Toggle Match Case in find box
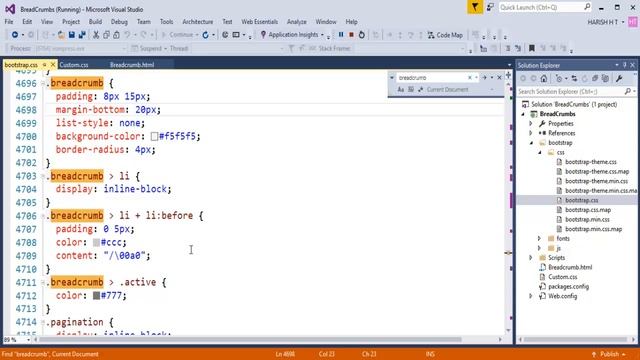This screenshot has width=640, height=360. (x=400, y=89)
